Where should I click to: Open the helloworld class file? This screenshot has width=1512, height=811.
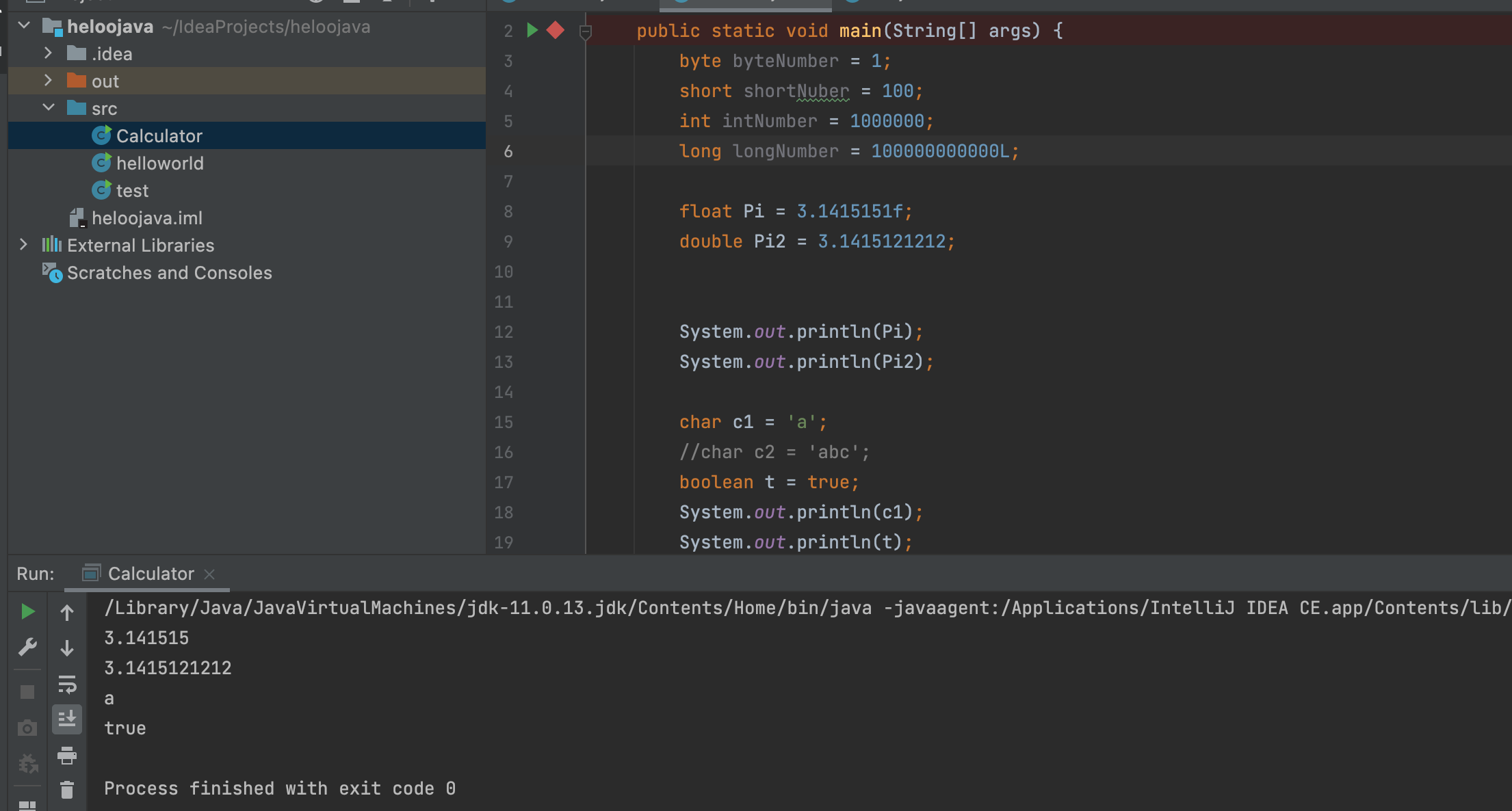159,163
